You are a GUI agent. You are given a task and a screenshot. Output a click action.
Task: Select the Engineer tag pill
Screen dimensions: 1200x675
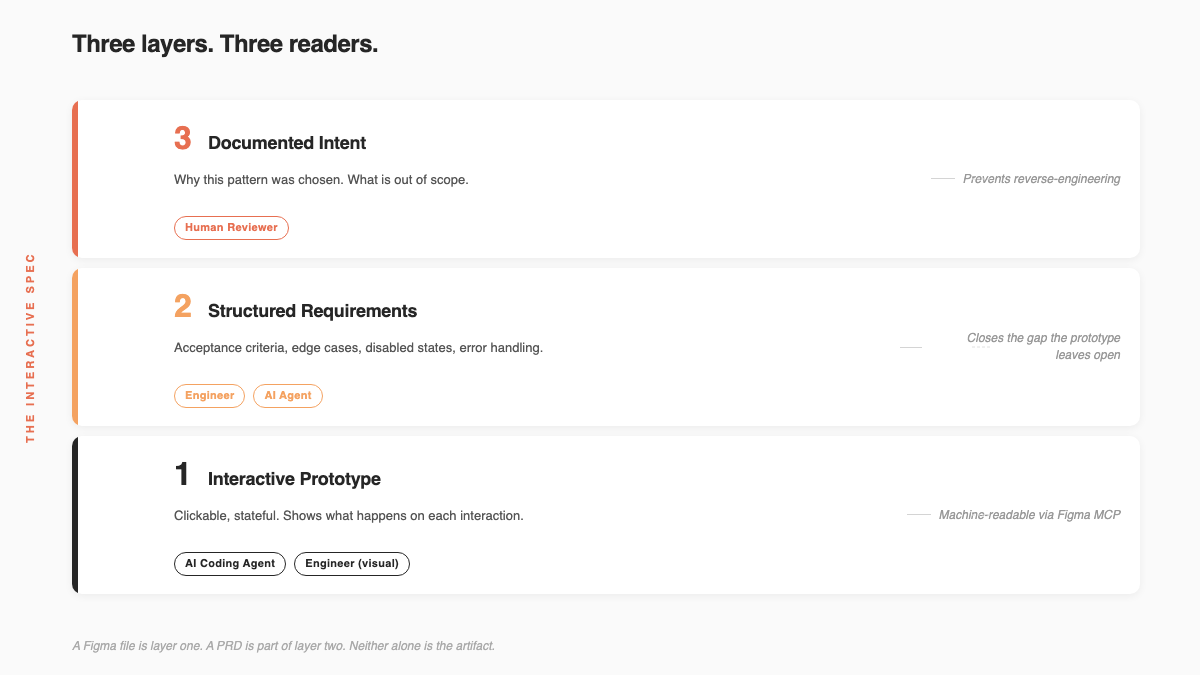tap(209, 395)
